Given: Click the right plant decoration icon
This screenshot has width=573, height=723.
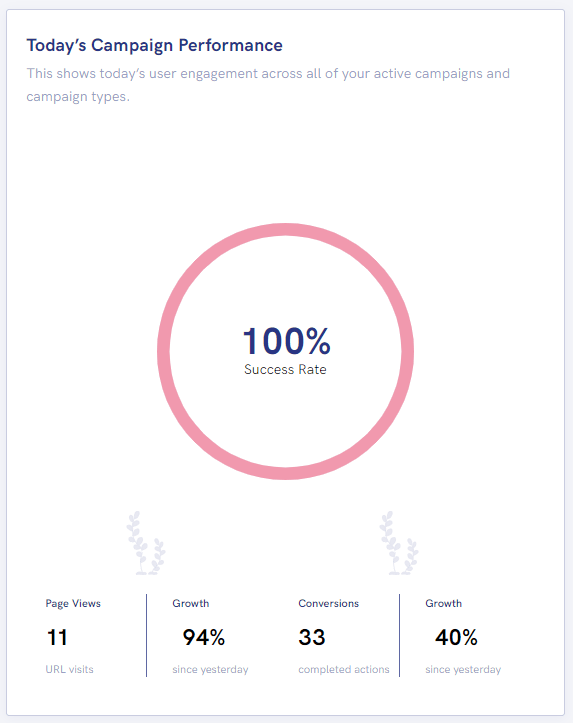Looking at the screenshot, I should pyautogui.click(x=399, y=543).
